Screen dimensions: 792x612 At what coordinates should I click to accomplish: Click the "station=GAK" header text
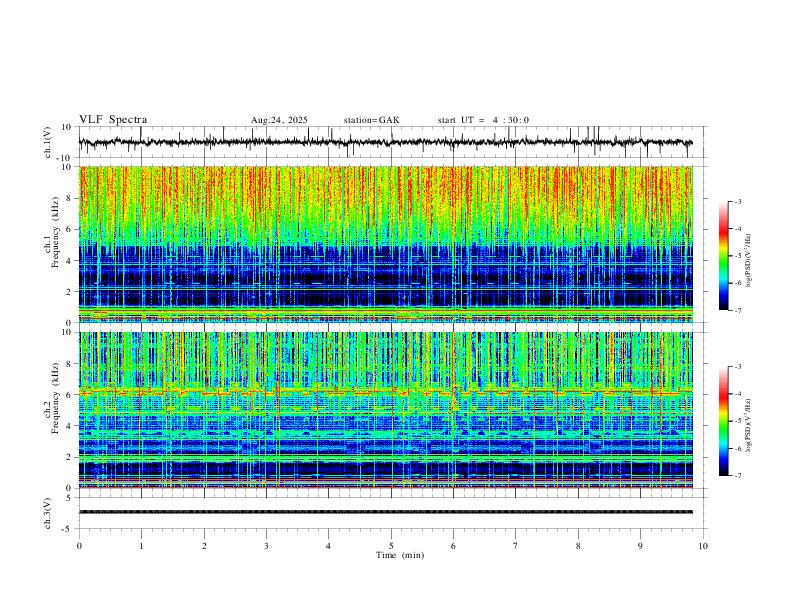pos(371,120)
